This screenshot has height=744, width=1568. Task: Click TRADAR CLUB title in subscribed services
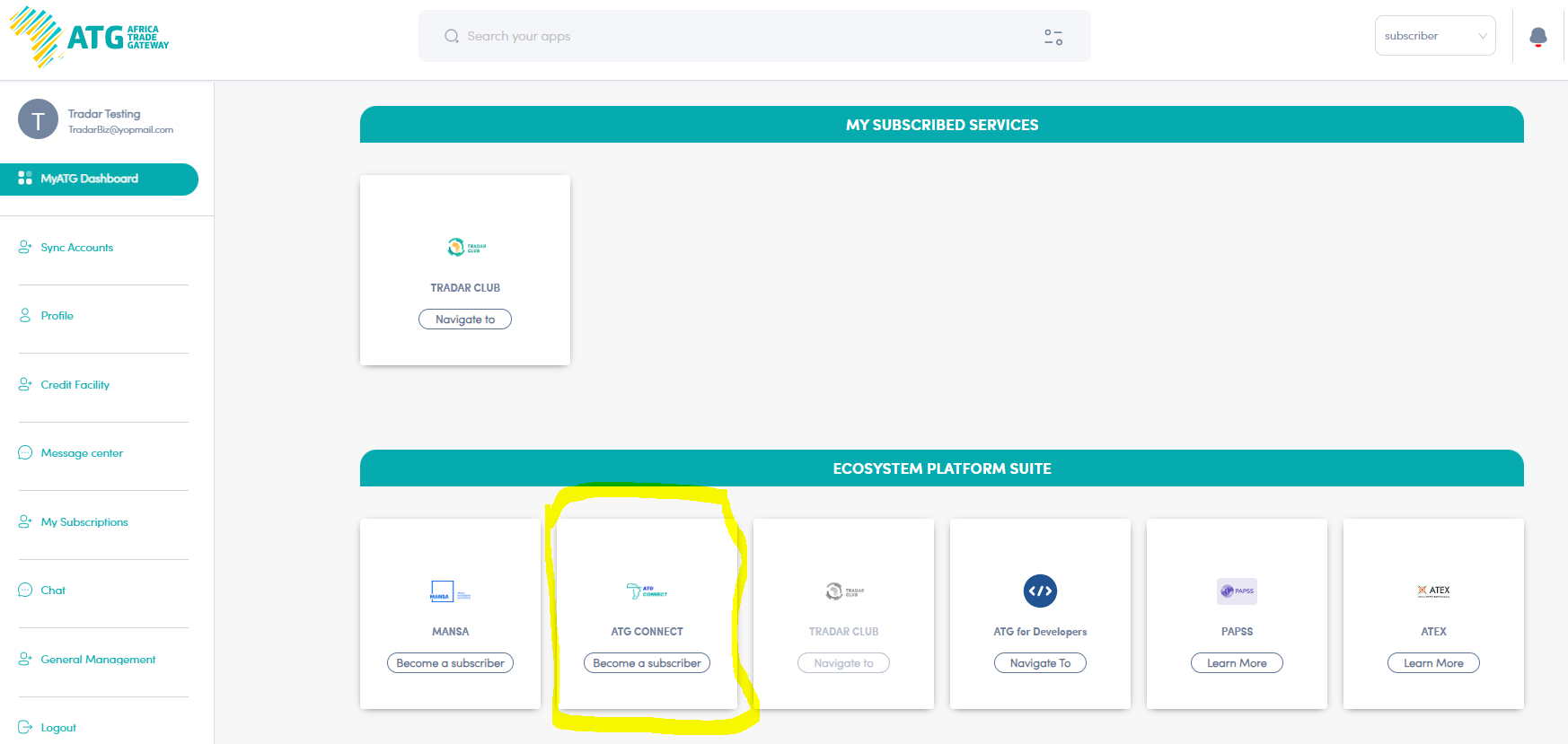(x=465, y=288)
